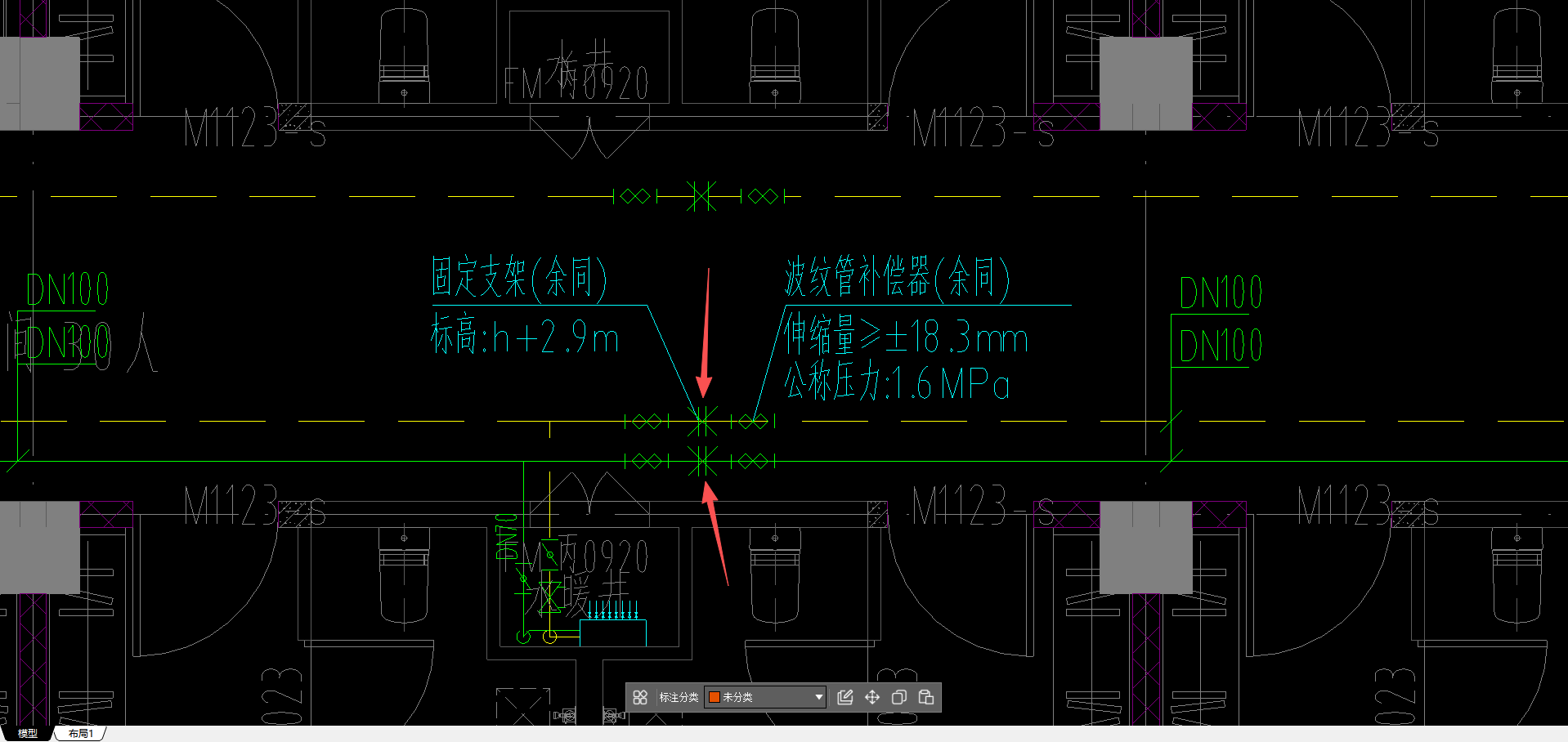Viewport: 1568px width, 742px height.
Task: Click the 标注分类 label
Action: [679, 697]
